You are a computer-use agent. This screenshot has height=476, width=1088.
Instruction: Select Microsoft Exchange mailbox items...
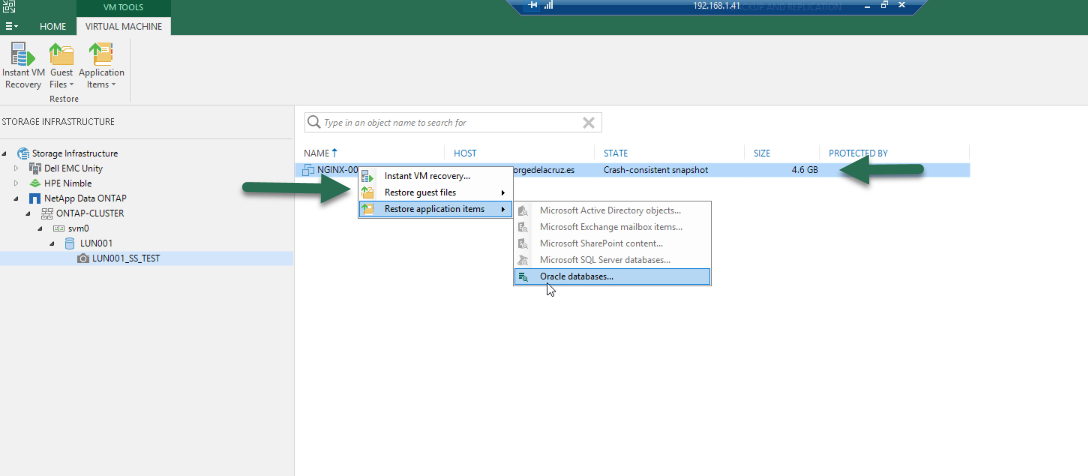(612, 227)
